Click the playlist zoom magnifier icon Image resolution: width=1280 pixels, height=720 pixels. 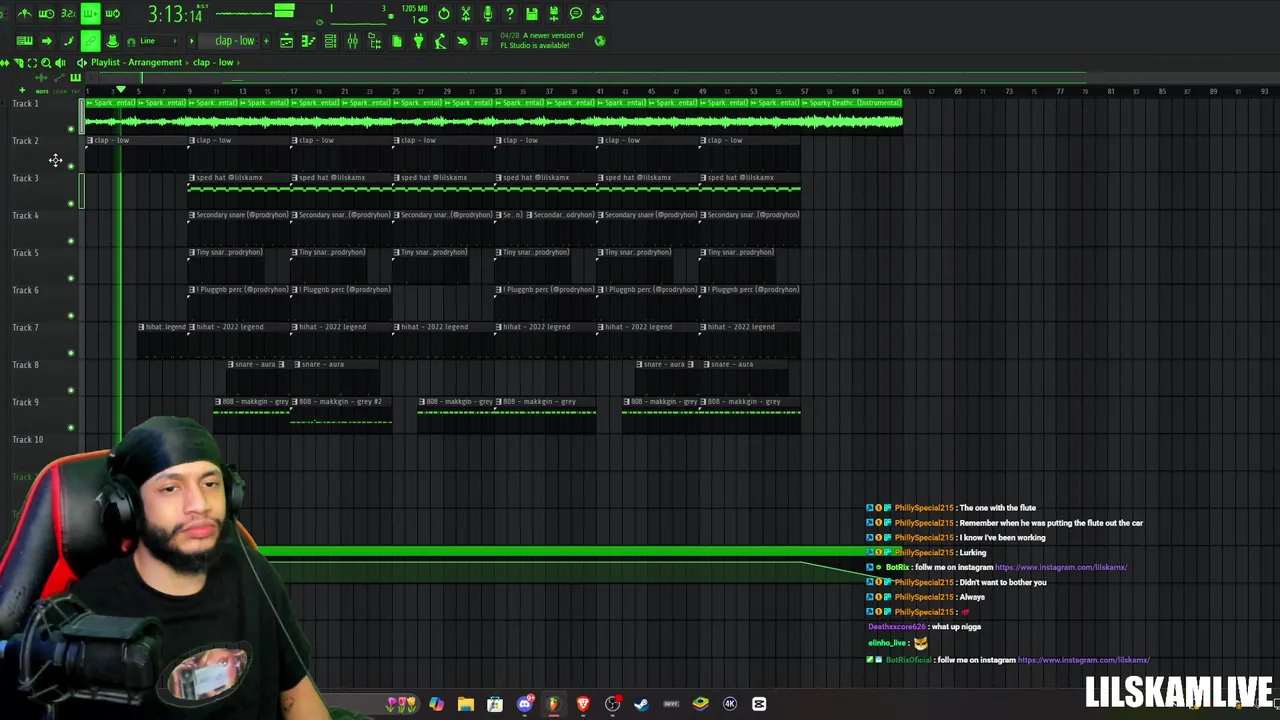(45, 62)
